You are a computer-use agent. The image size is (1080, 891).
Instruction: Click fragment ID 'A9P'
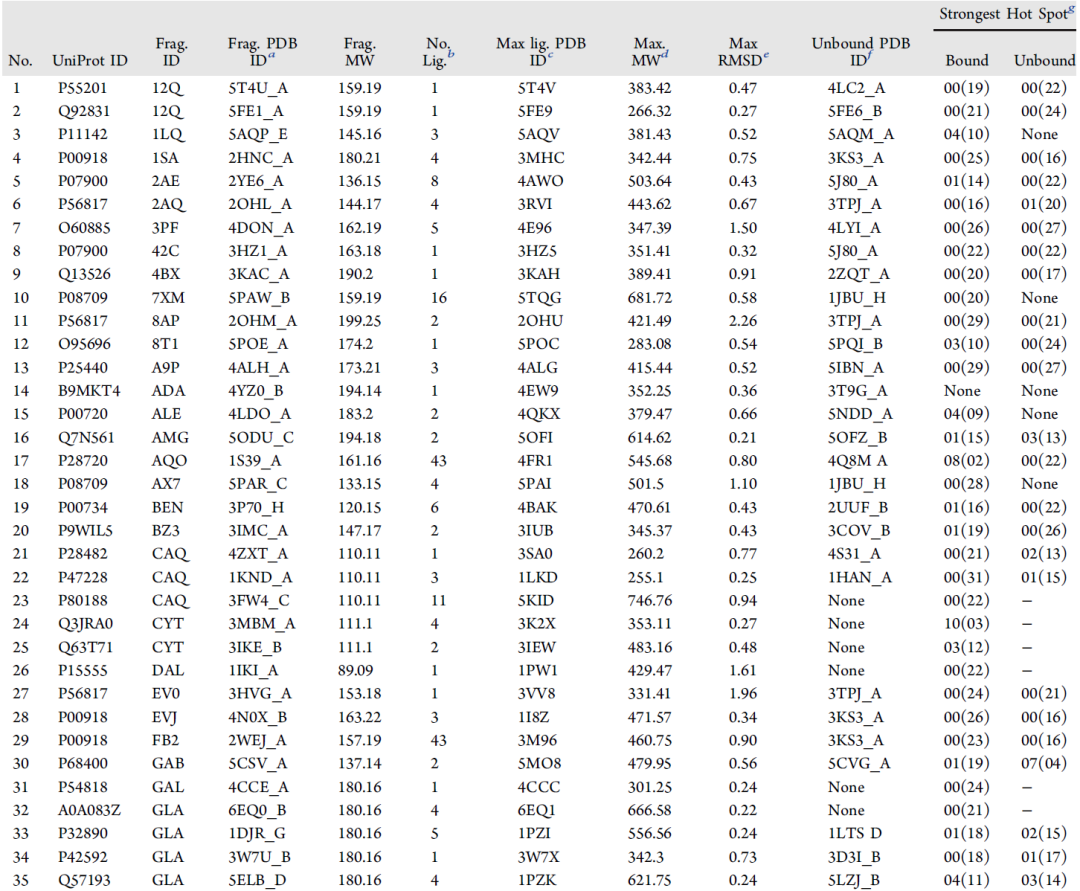point(165,368)
